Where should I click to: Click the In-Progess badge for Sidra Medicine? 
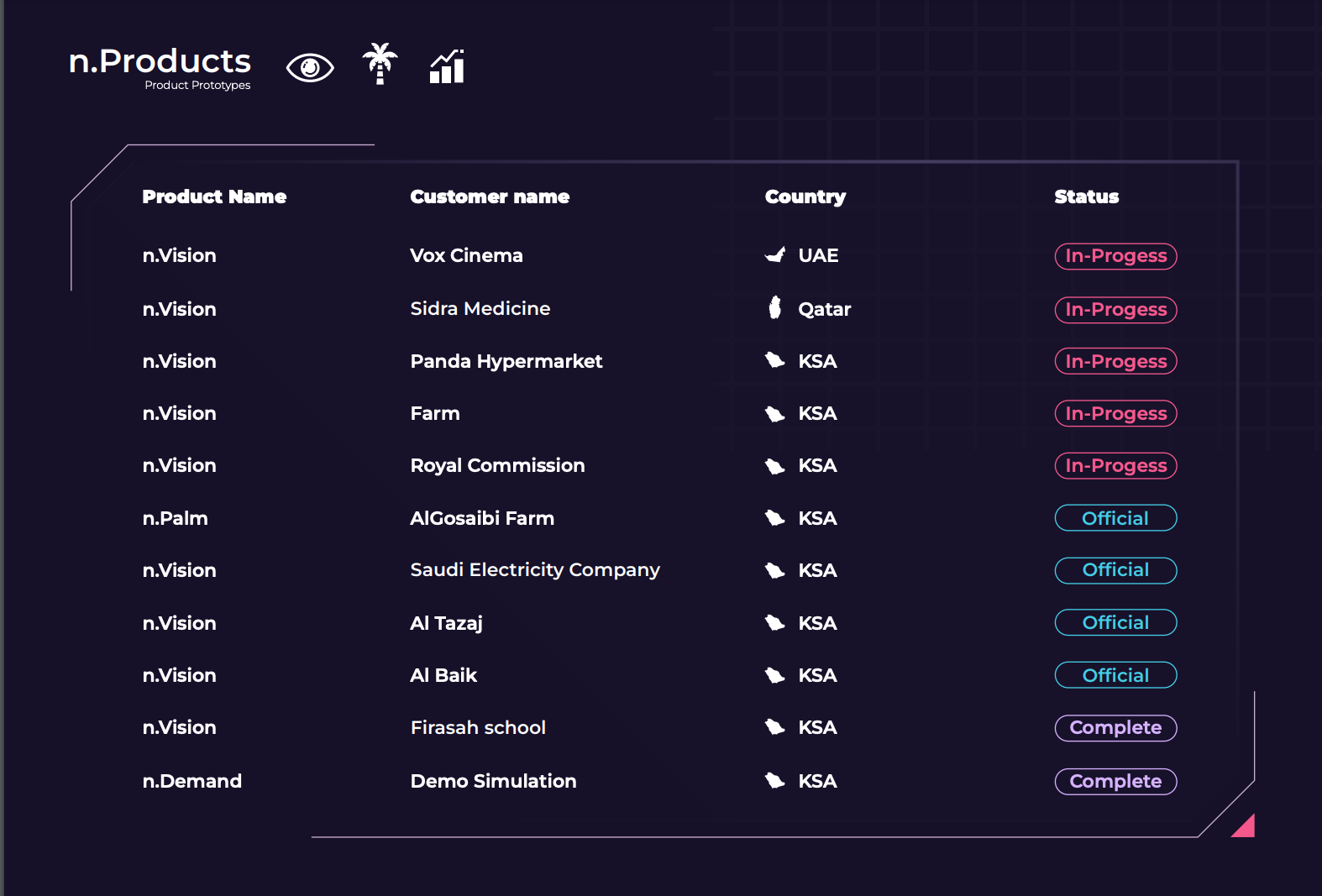[1115, 310]
